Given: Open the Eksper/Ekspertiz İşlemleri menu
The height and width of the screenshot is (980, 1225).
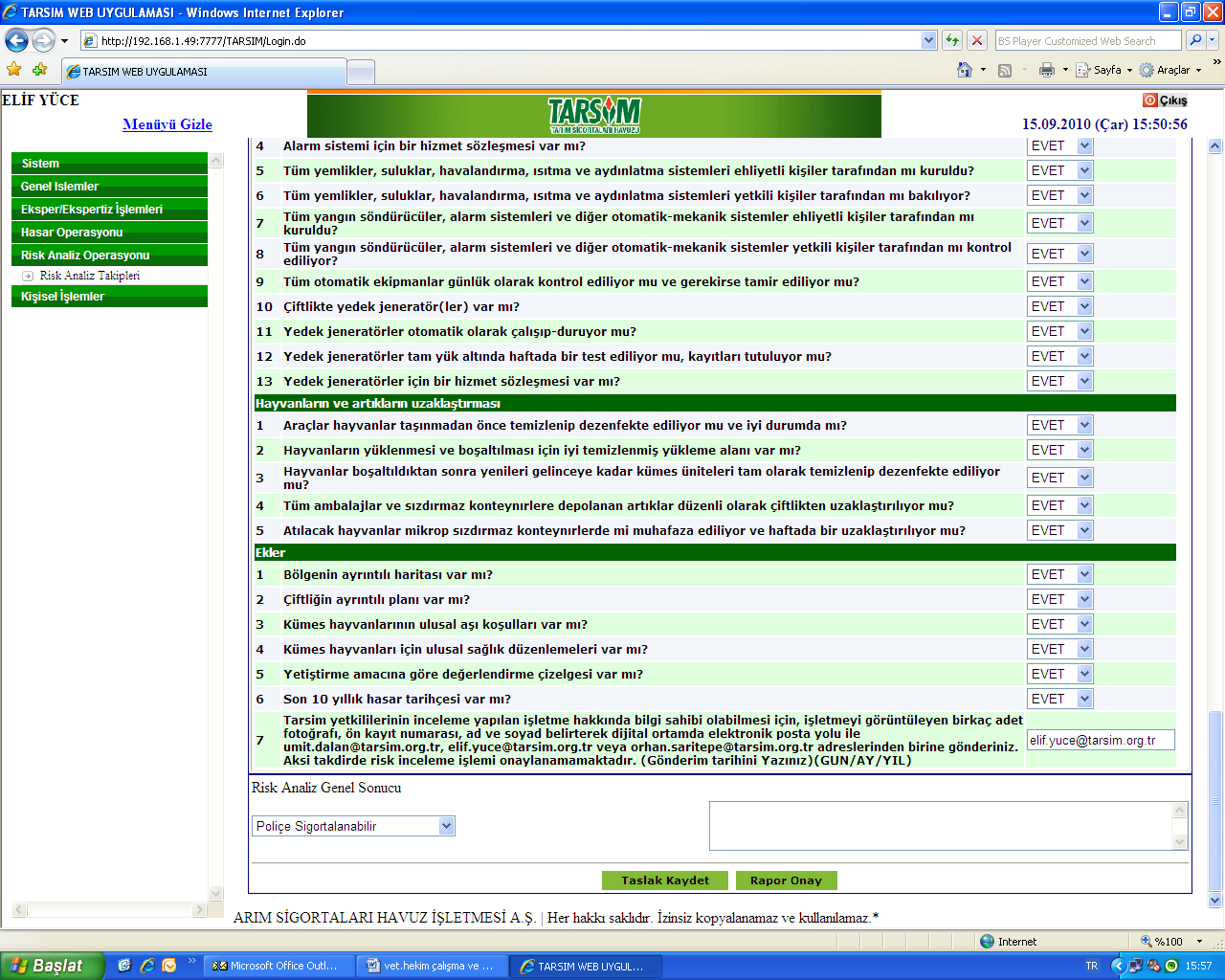Looking at the screenshot, I should [x=109, y=209].
